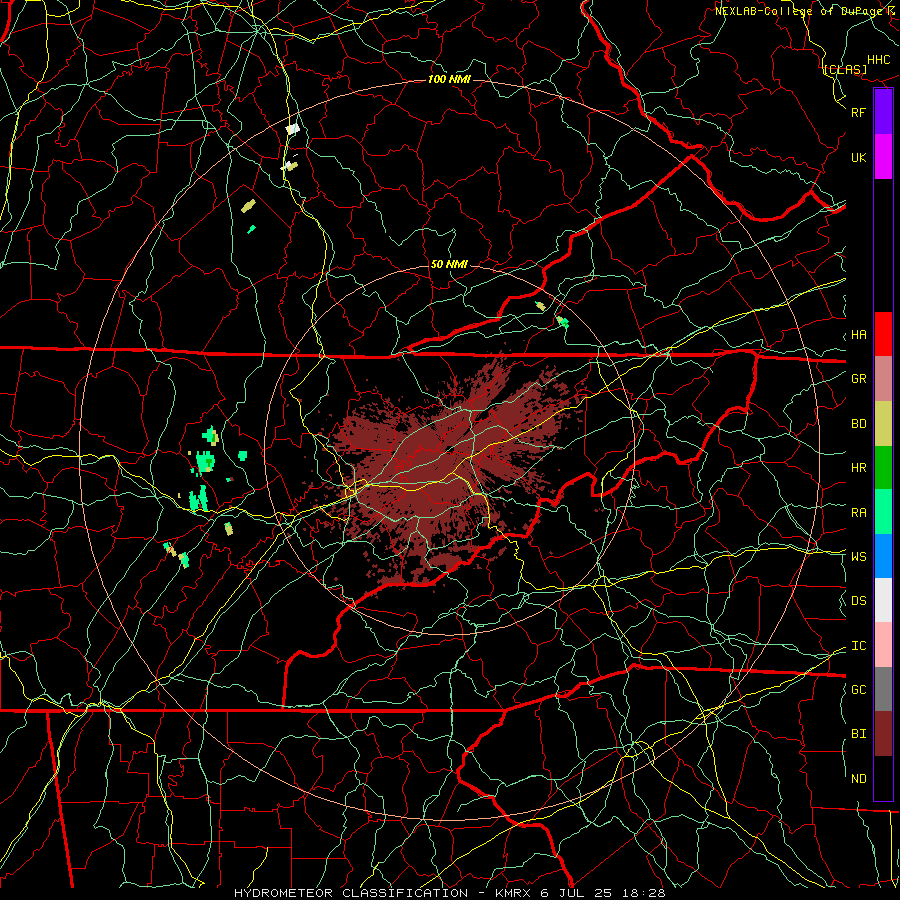Click the ND legend label
Screen dimensions: 900x900
click(858, 779)
